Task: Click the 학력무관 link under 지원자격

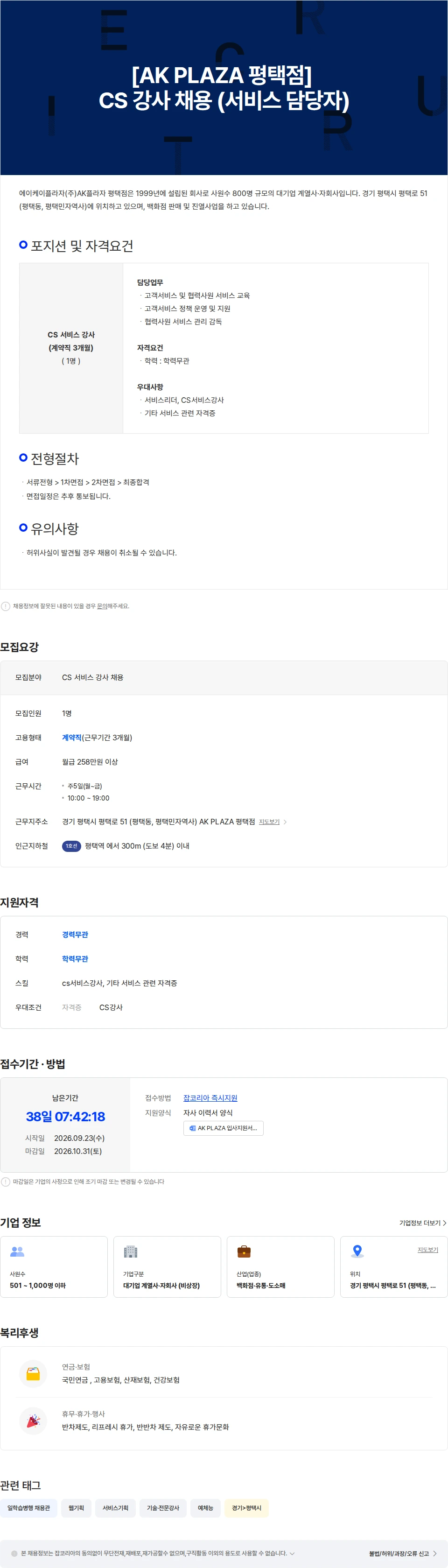Action: (x=75, y=959)
